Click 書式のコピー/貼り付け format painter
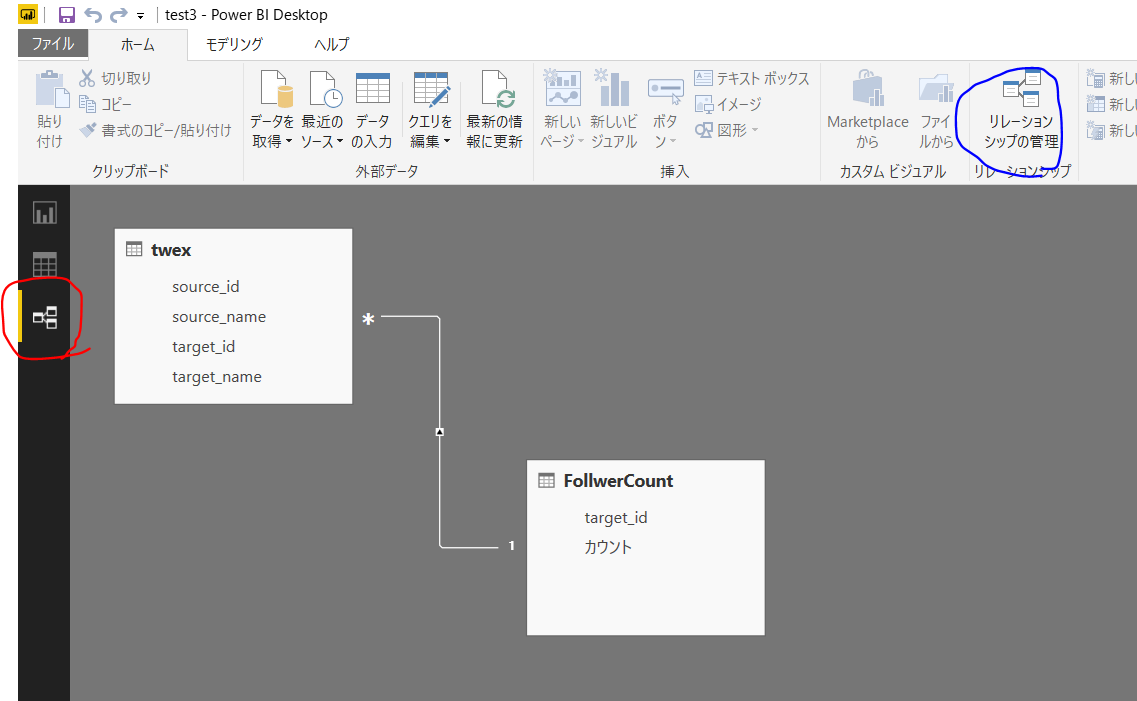This screenshot has width=1137, height=701. click(x=155, y=130)
